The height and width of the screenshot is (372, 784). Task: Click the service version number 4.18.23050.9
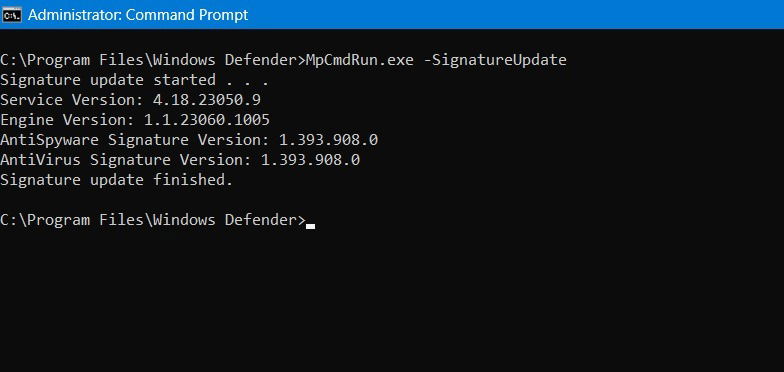[207, 100]
